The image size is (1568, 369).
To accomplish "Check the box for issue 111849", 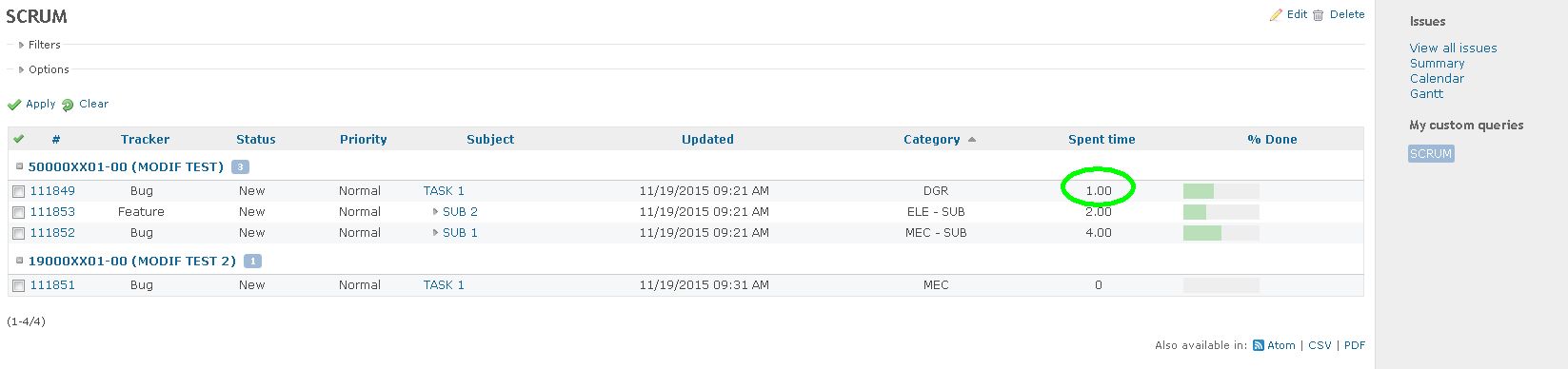I will click(19, 192).
